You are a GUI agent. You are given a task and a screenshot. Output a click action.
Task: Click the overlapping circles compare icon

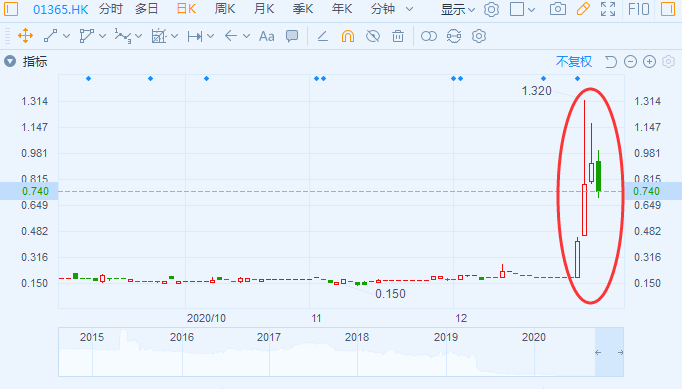click(428, 36)
